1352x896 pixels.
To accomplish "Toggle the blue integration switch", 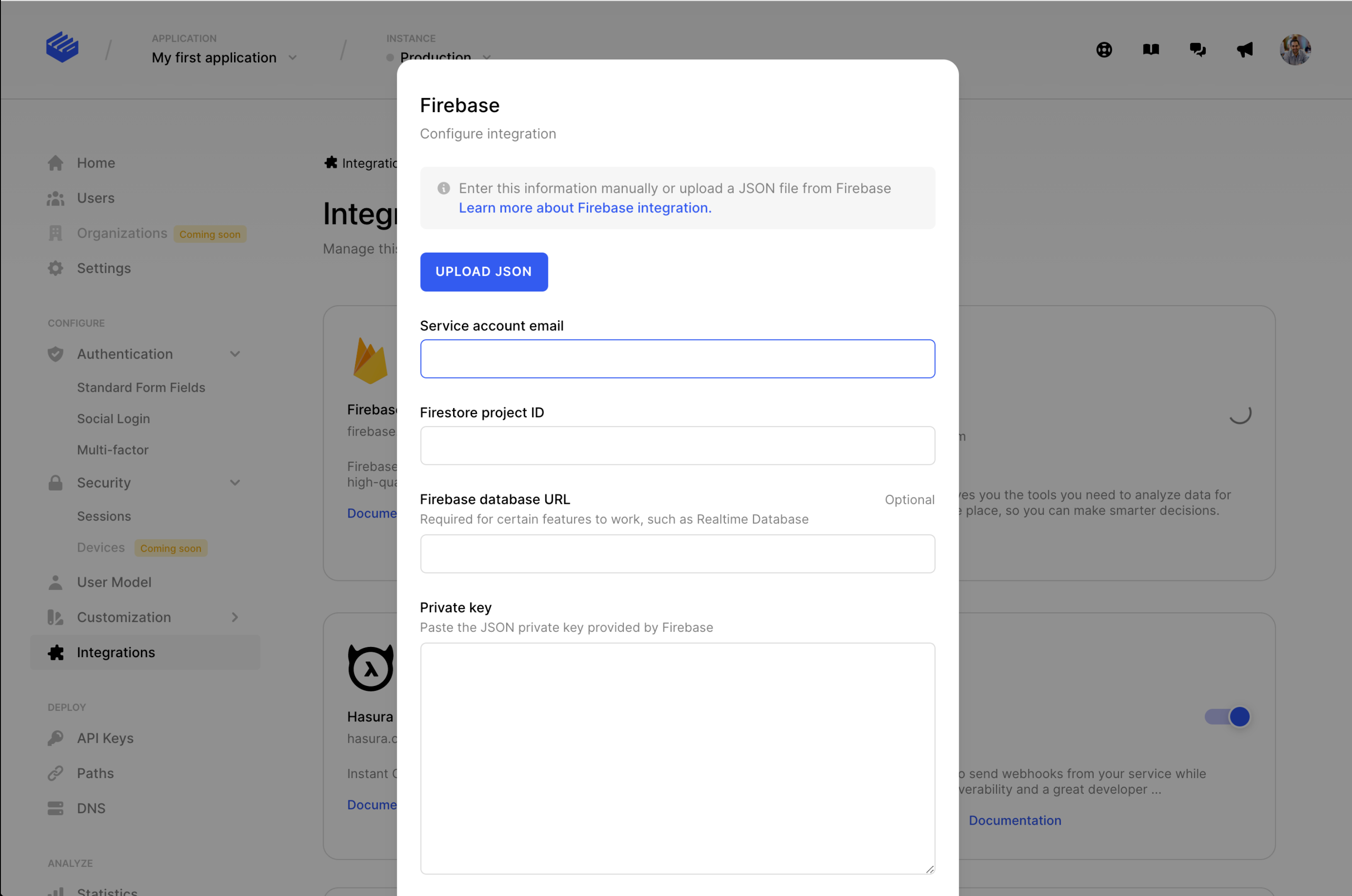I will pyautogui.click(x=1227, y=717).
